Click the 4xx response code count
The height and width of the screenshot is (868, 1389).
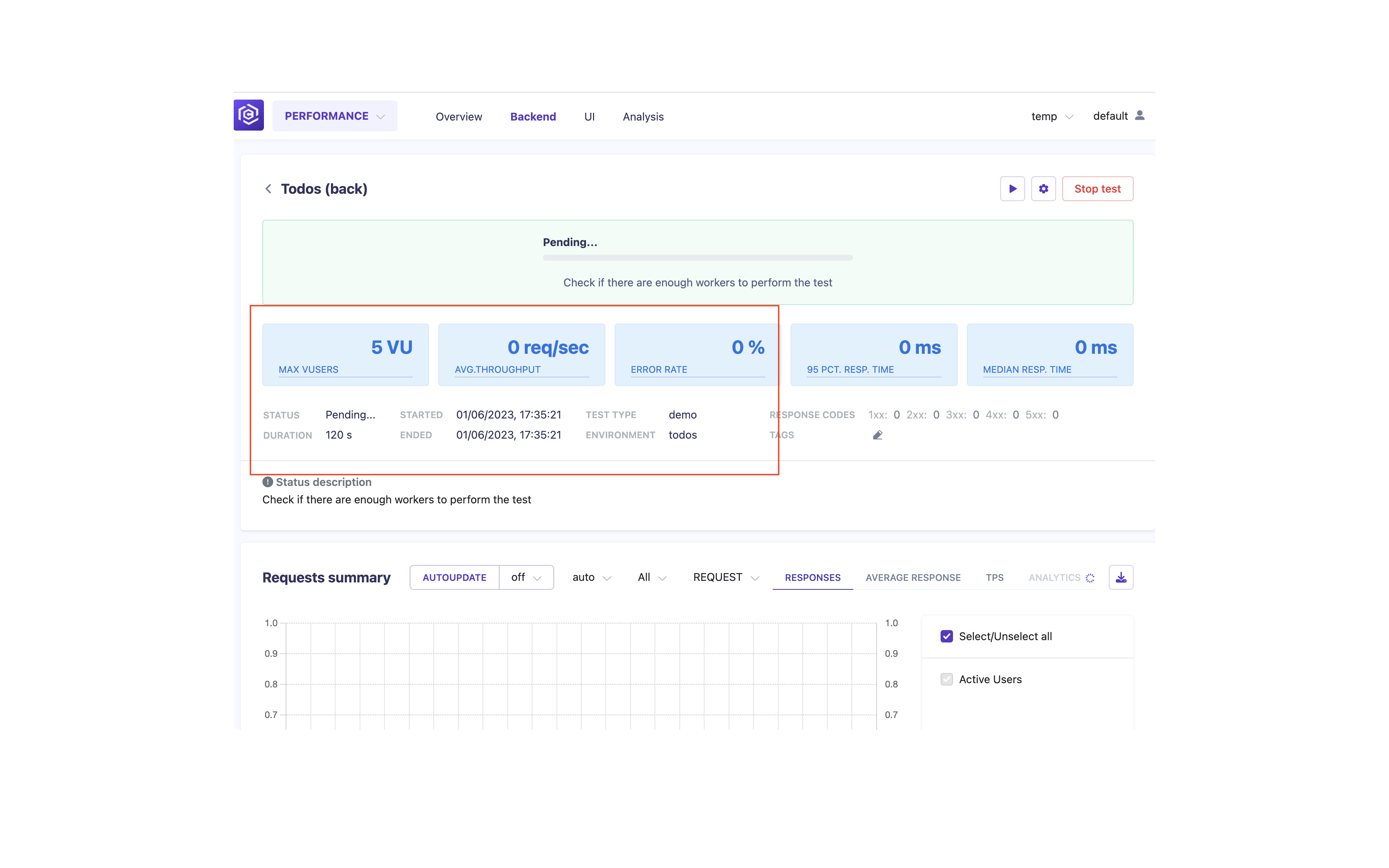1015,415
